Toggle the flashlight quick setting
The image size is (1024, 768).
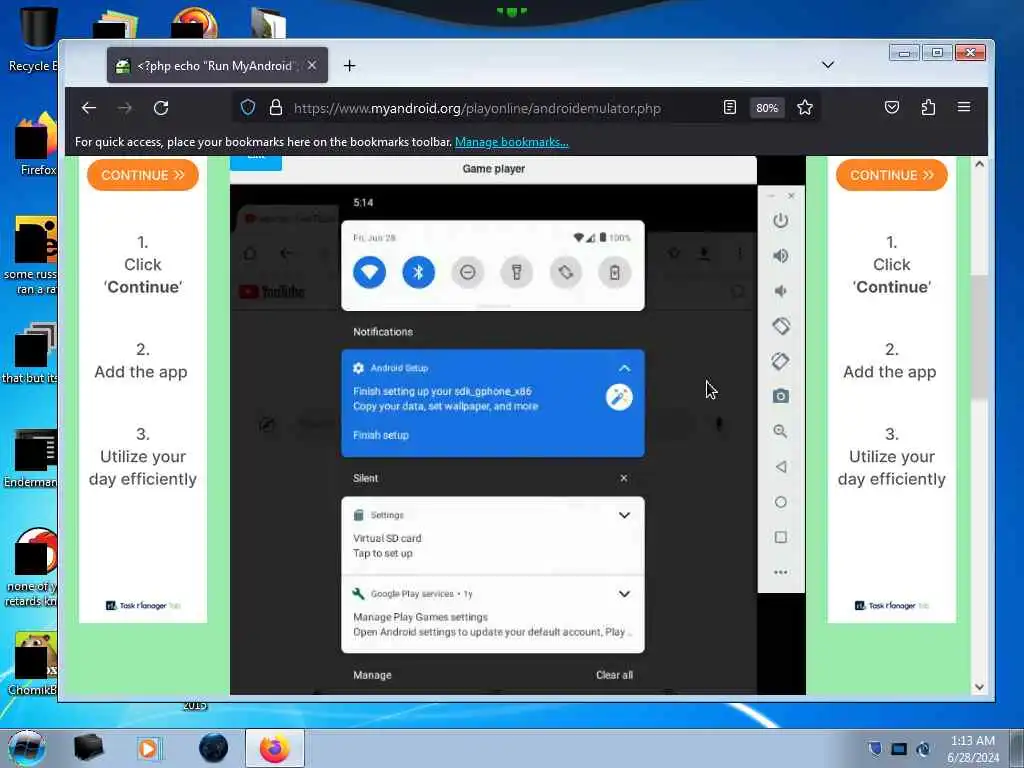tap(517, 272)
